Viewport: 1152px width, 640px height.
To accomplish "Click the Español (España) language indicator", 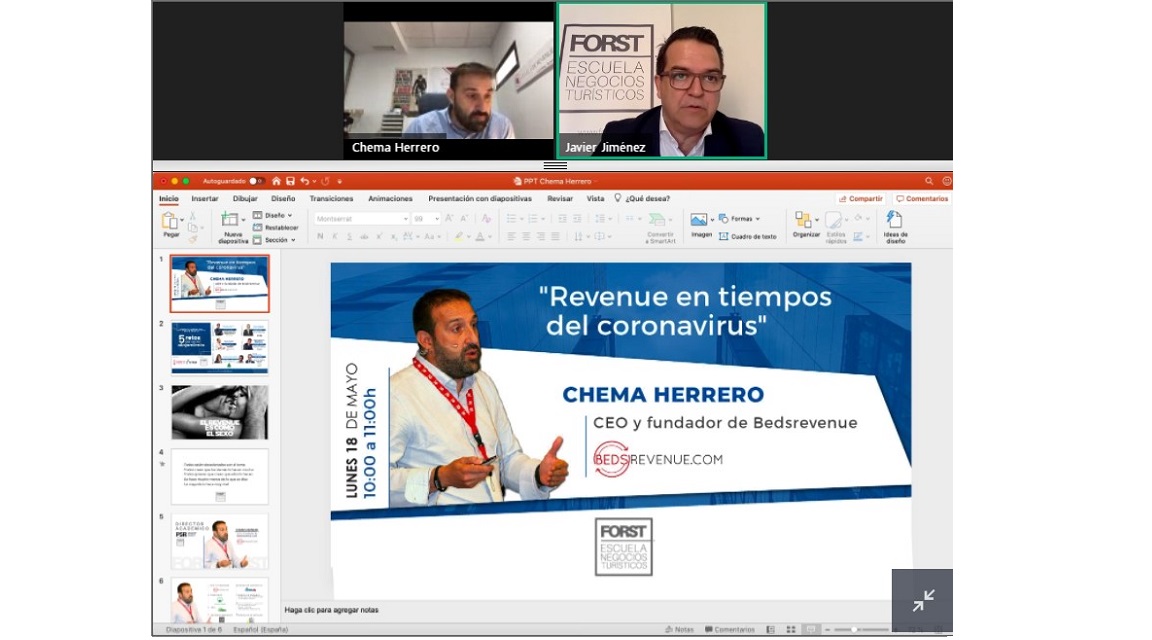I will pos(261,630).
